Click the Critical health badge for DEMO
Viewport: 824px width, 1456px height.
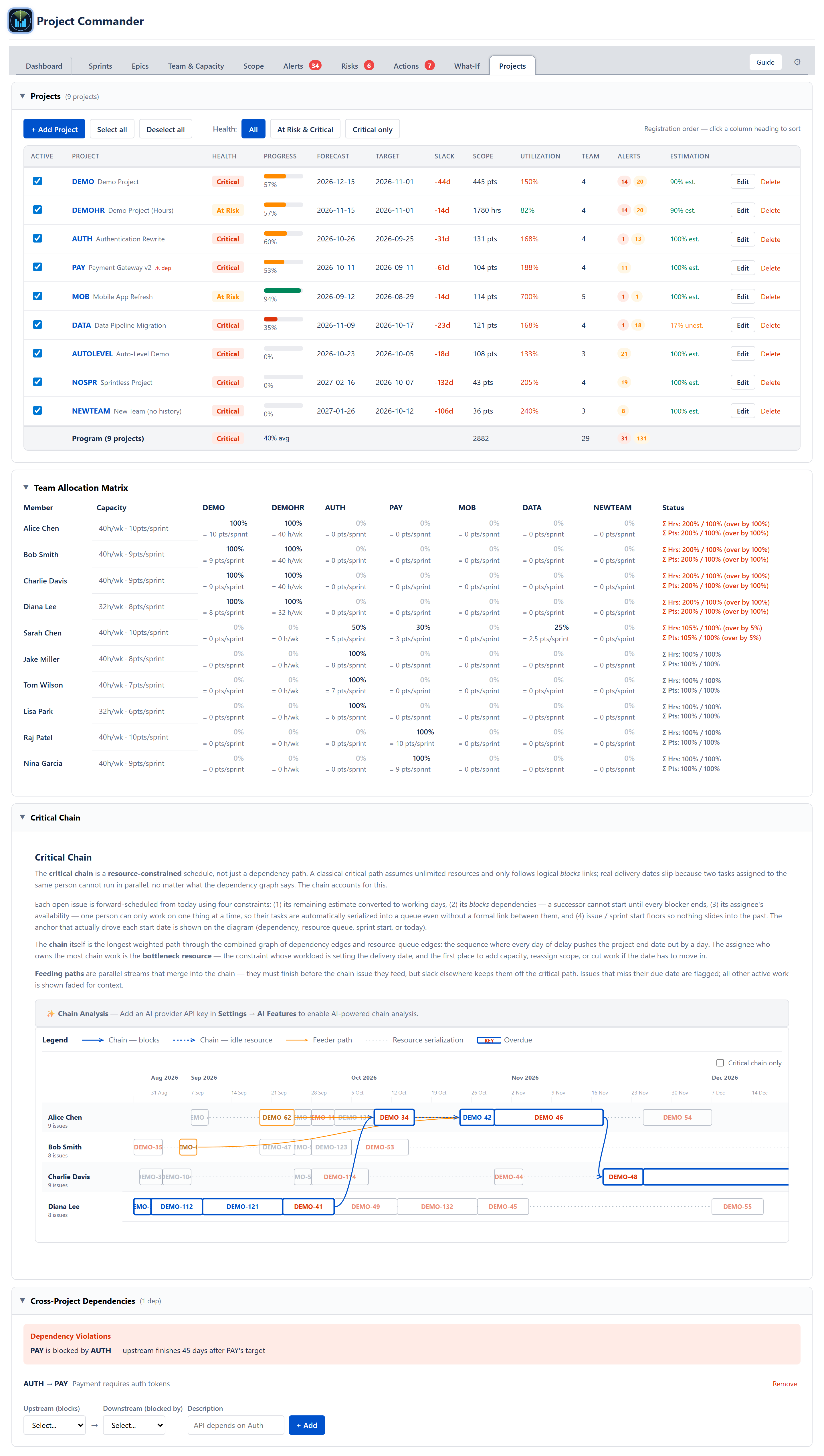(x=227, y=182)
